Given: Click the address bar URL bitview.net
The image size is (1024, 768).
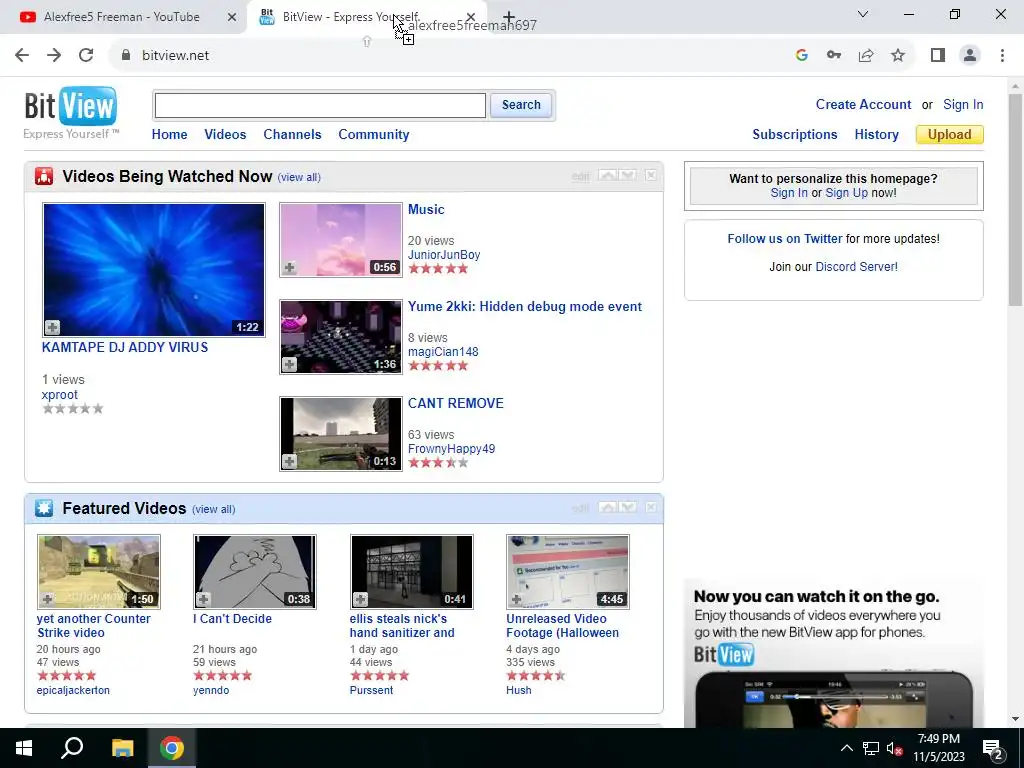Looking at the screenshot, I should tap(176, 56).
